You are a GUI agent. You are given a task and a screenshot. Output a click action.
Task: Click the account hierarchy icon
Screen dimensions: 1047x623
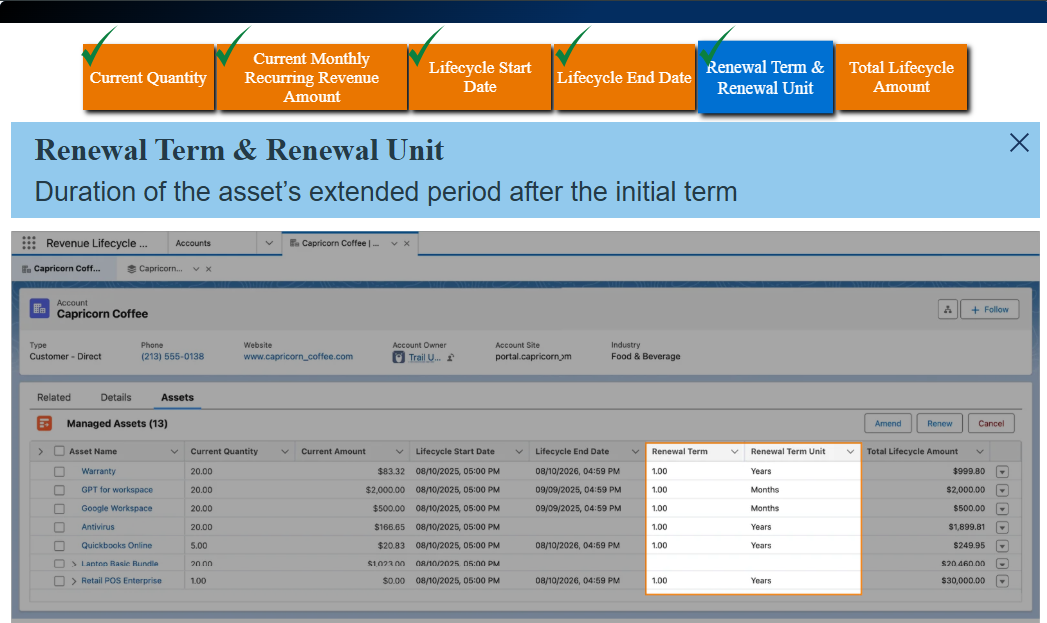coord(948,310)
